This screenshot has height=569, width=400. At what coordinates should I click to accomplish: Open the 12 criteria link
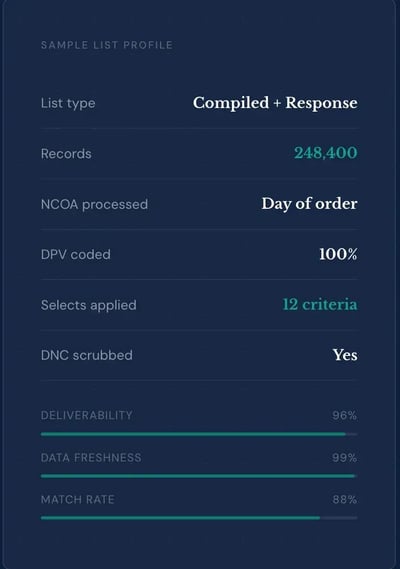pos(320,304)
